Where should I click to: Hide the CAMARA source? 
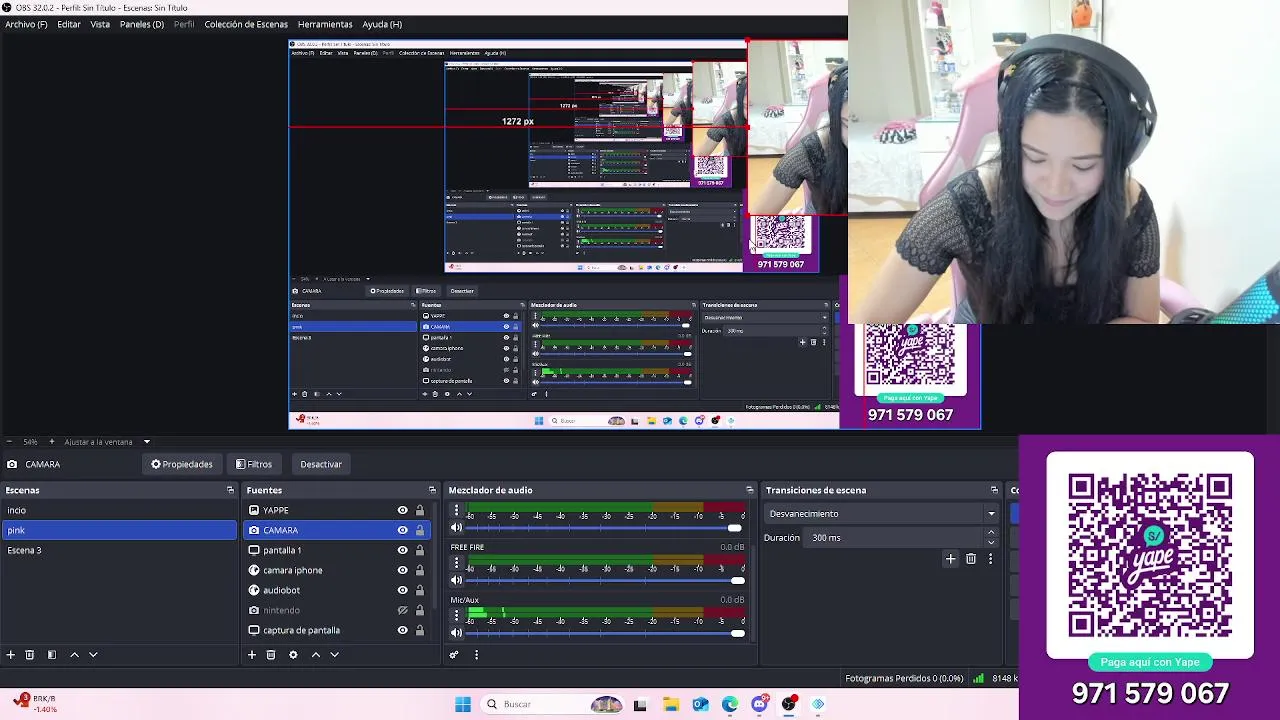tap(403, 530)
